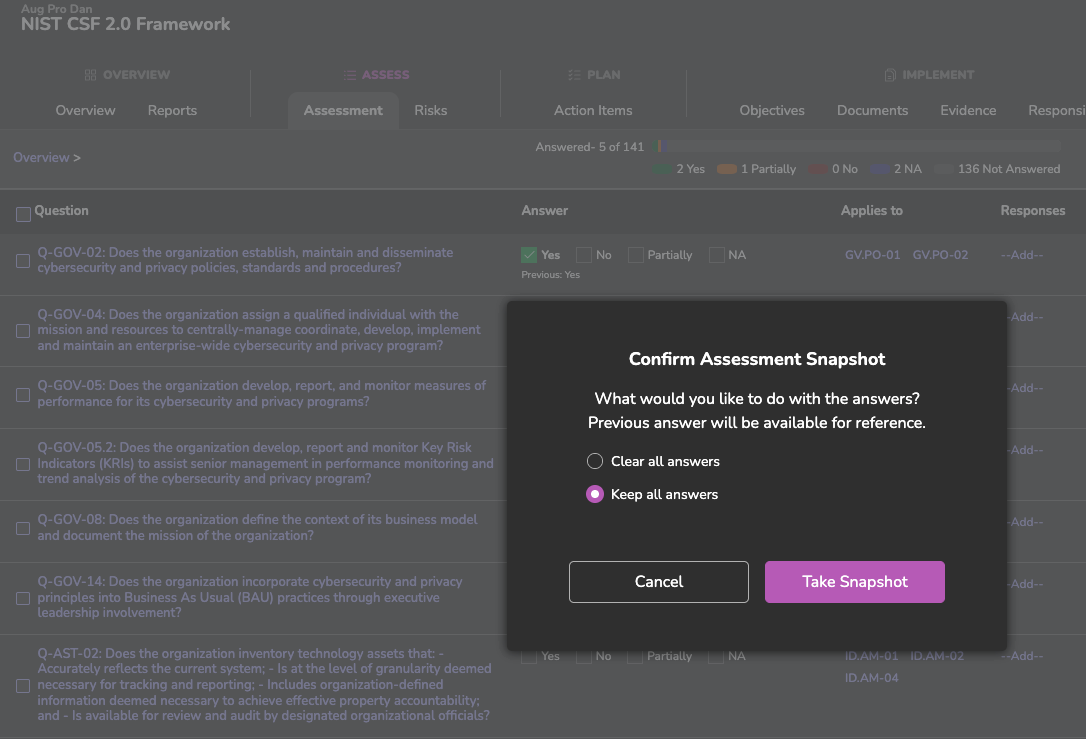Click the Overview breadcrumb link
The image size is (1086, 739).
[x=41, y=157]
